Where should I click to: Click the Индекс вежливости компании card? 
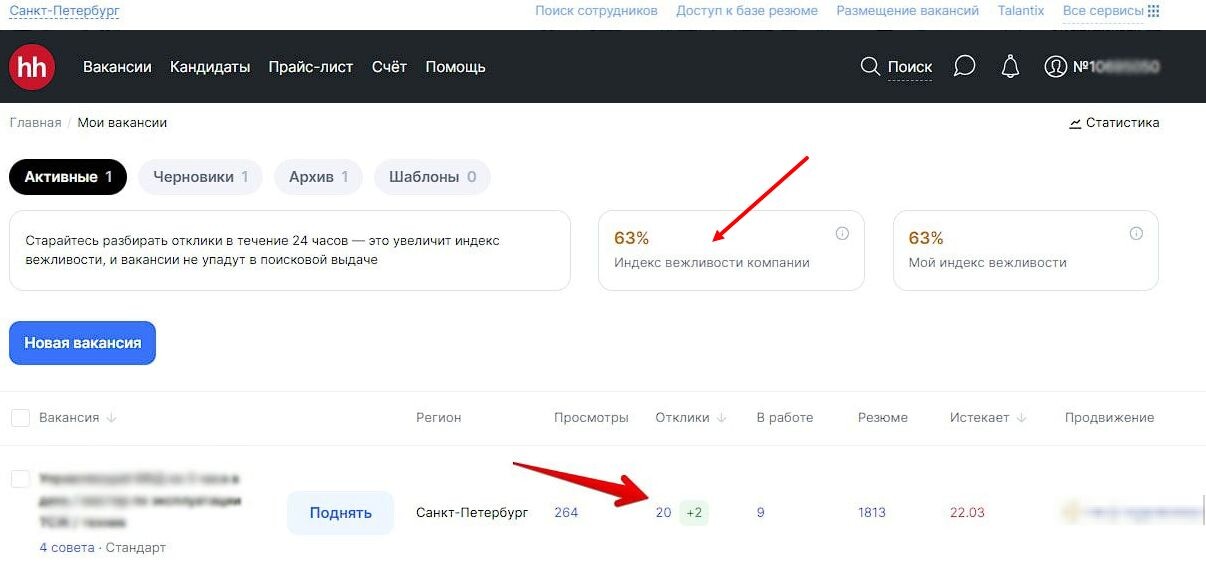pyautogui.click(x=731, y=250)
